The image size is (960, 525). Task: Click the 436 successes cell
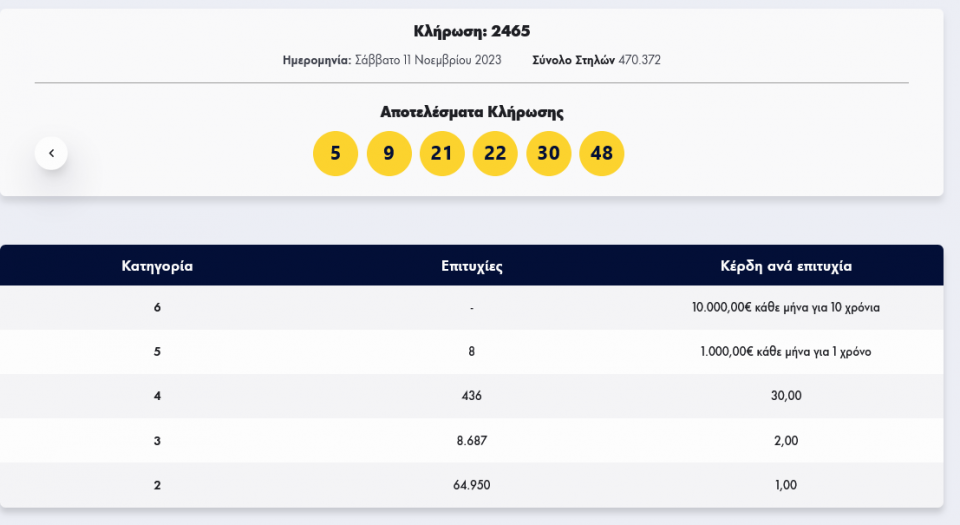(x=471, y=396)
